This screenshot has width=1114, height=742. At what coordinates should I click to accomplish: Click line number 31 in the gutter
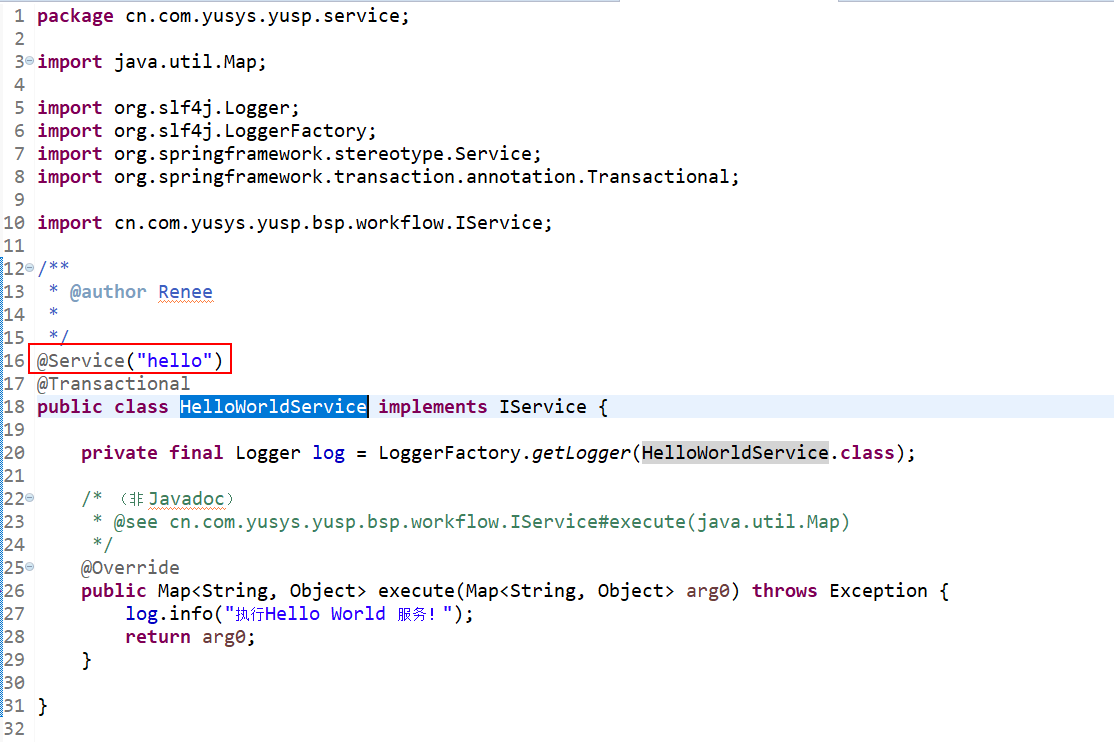pyautogui.click(x=14, y=706)
